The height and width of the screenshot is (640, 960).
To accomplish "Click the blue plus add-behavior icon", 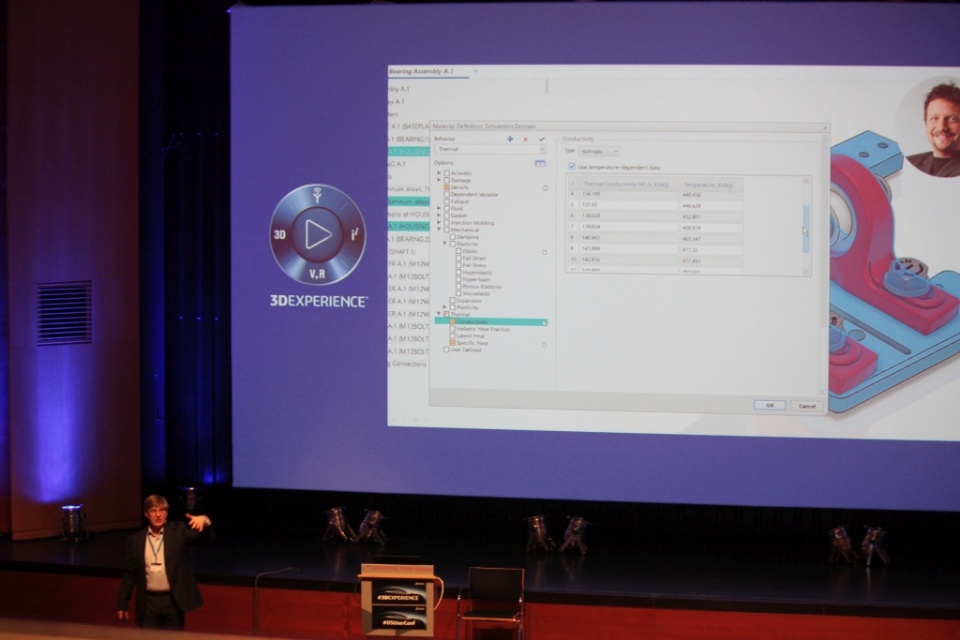I will point(509,139).
